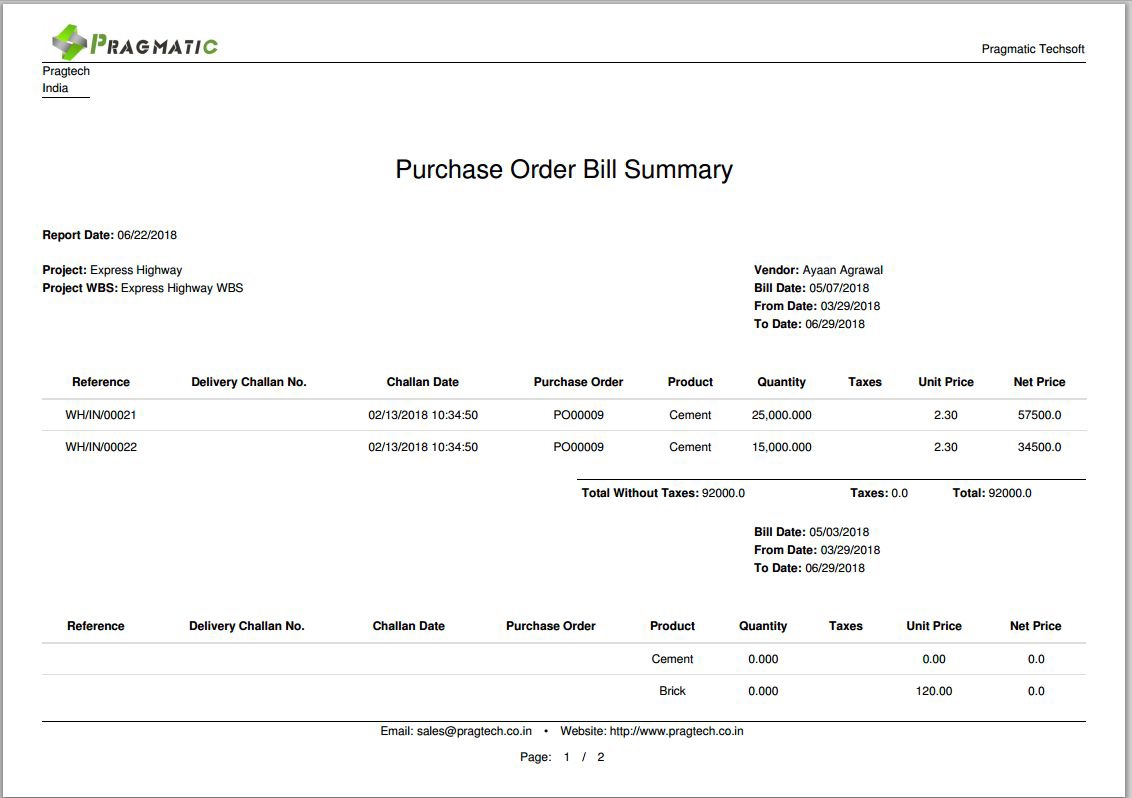This screenshot has height=798, width=1132.
Task: Click the Total Without Taxes label
Action: pos(640,493)
